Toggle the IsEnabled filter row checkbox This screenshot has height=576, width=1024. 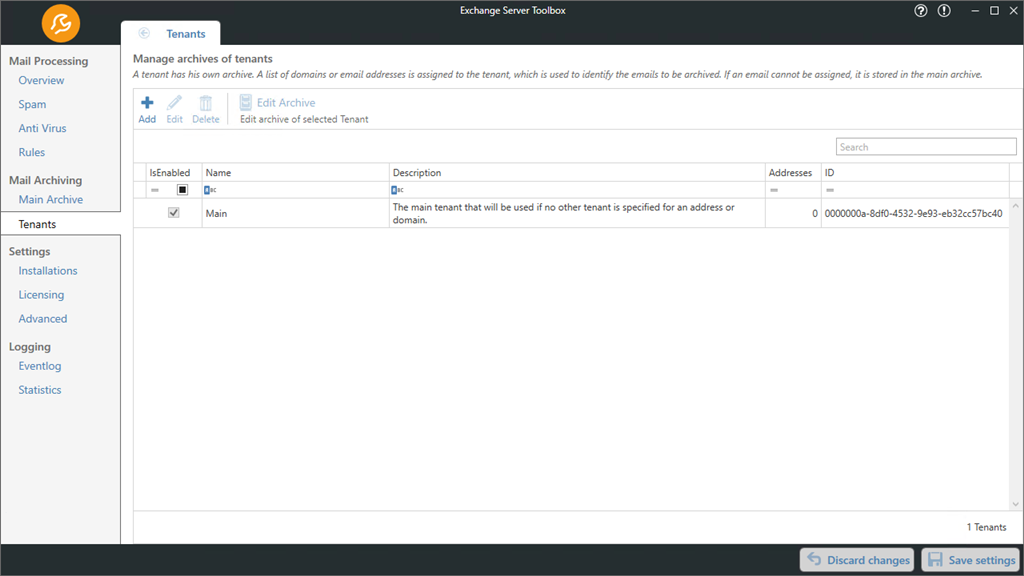(x=182, y=190)
